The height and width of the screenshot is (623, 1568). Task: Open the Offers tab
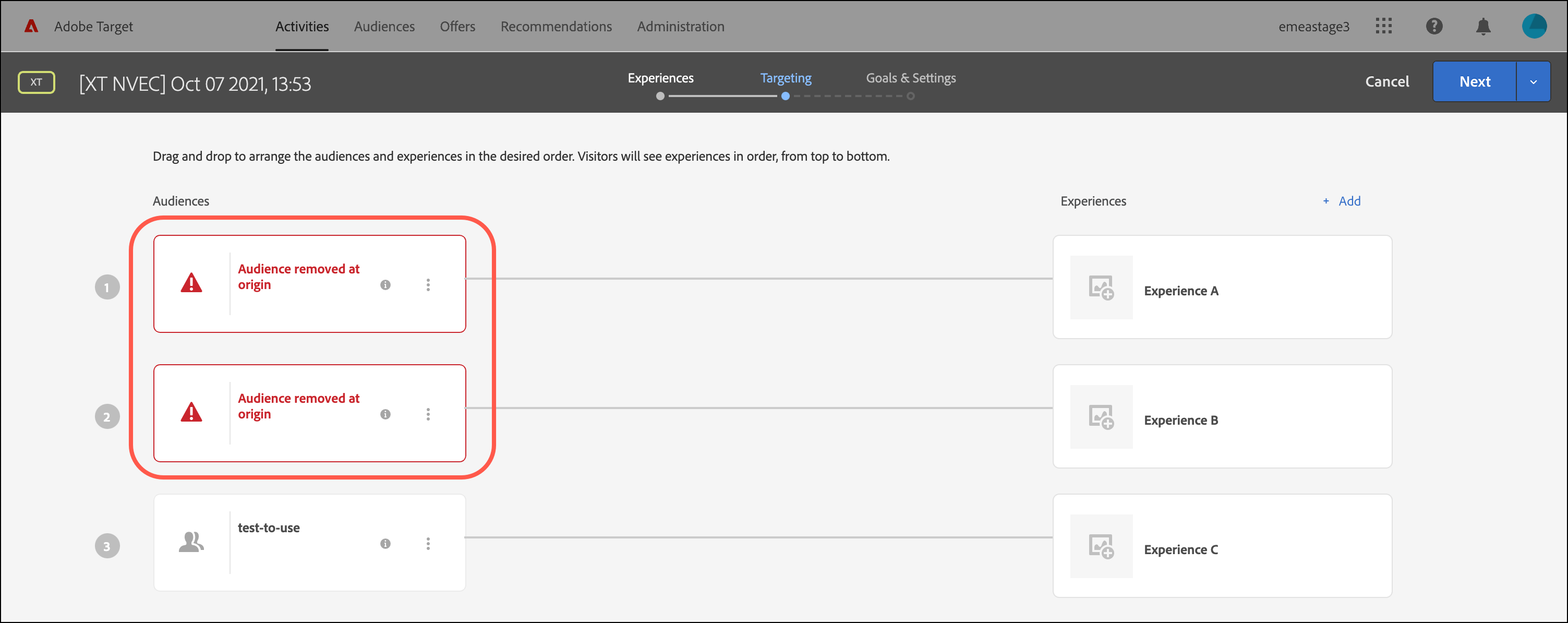tap(457, 26)
